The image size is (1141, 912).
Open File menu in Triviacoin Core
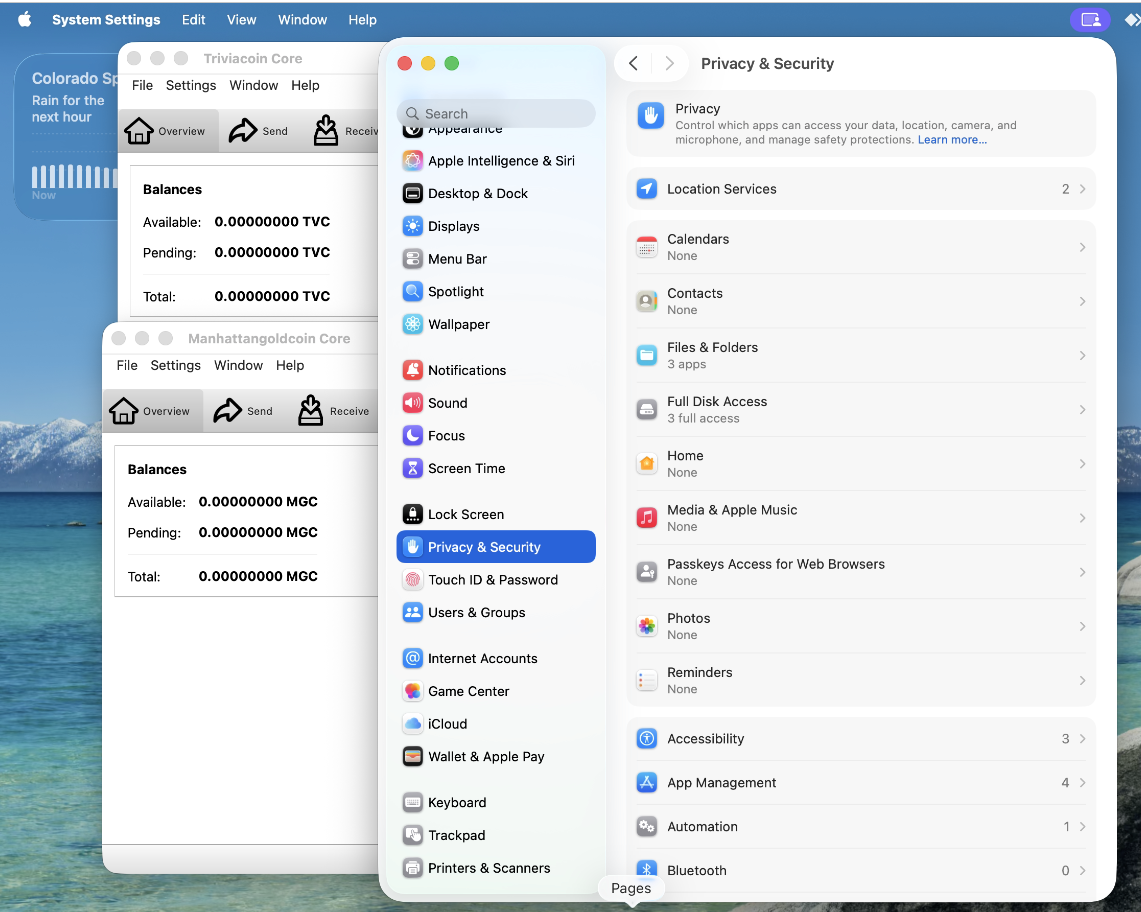[143, 85]
